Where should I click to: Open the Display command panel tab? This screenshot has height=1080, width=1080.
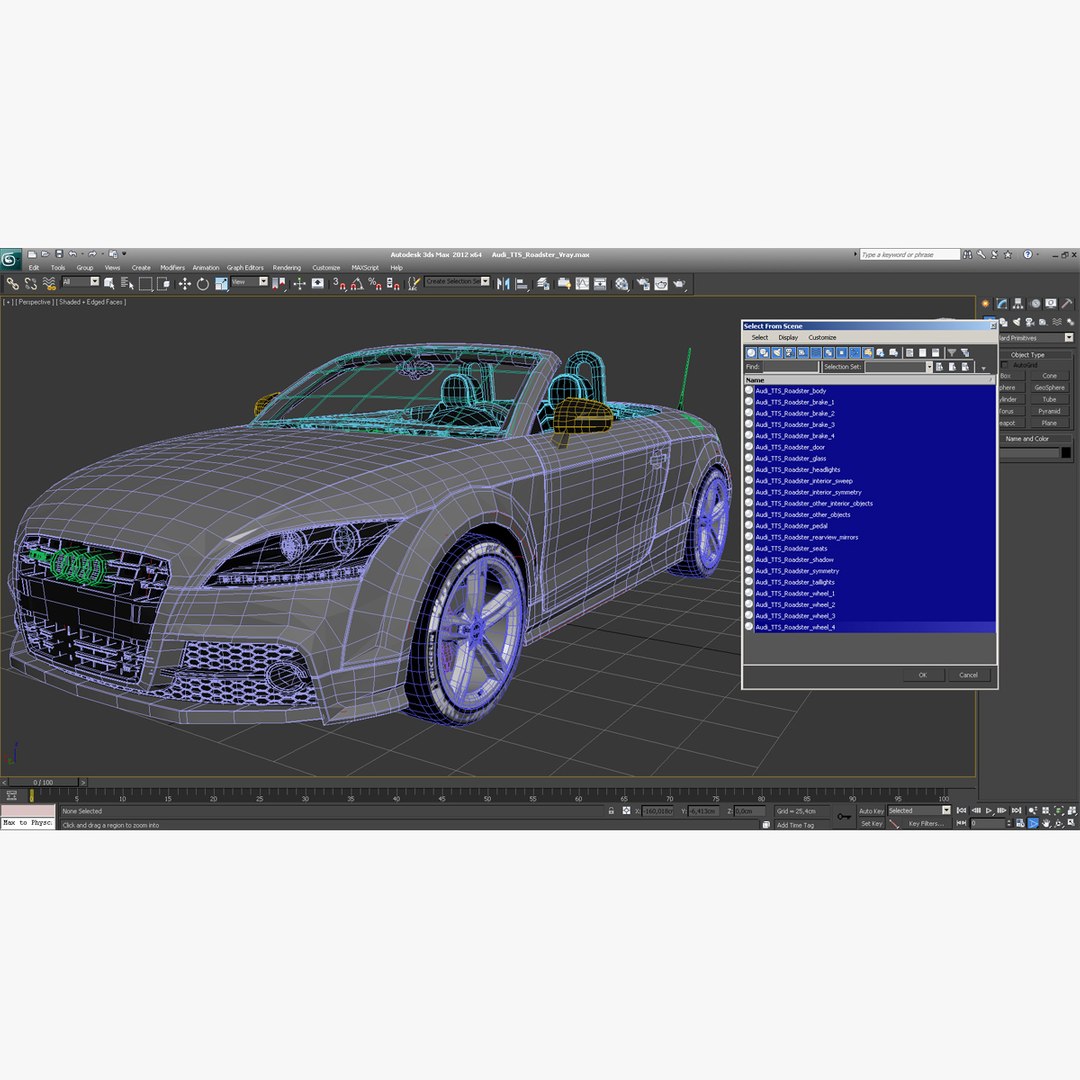click(x=1051, y=303)
